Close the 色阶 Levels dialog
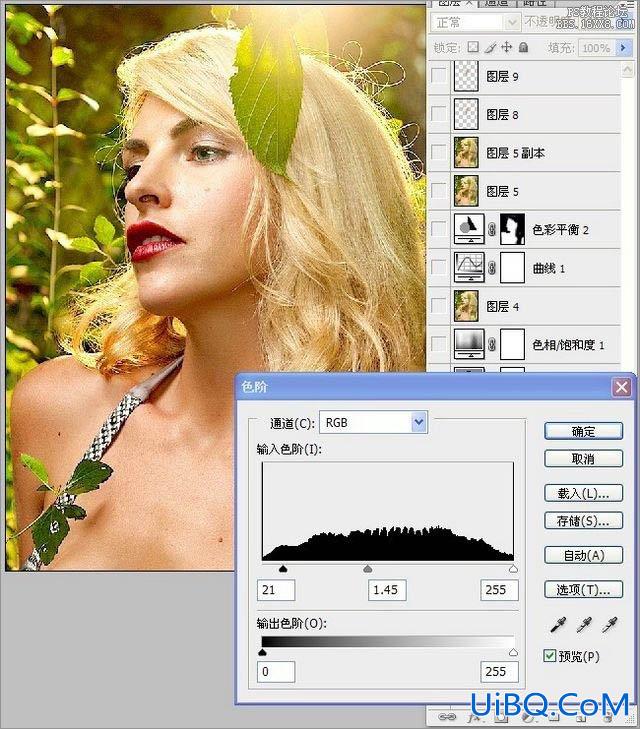The height and width of the screenshot is (729, 640). (x=622, y=387)
